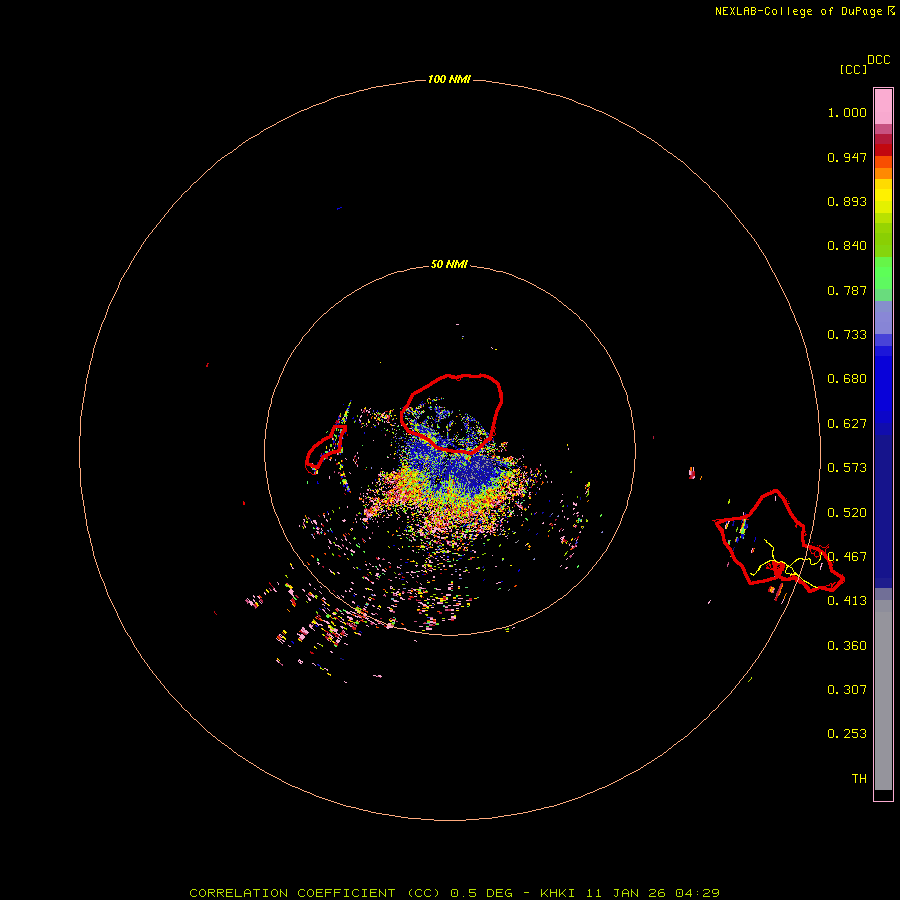Click the 0.733 color scale value

[847, 335]
